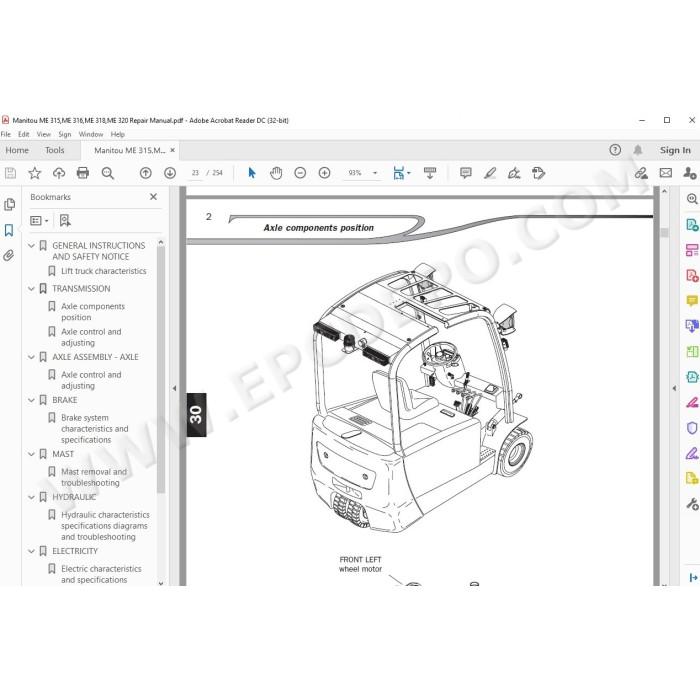Viewport: 700px width, 700px height.
Task: Open Lift truck characteristics bookmark
Action: coord(104,271)
